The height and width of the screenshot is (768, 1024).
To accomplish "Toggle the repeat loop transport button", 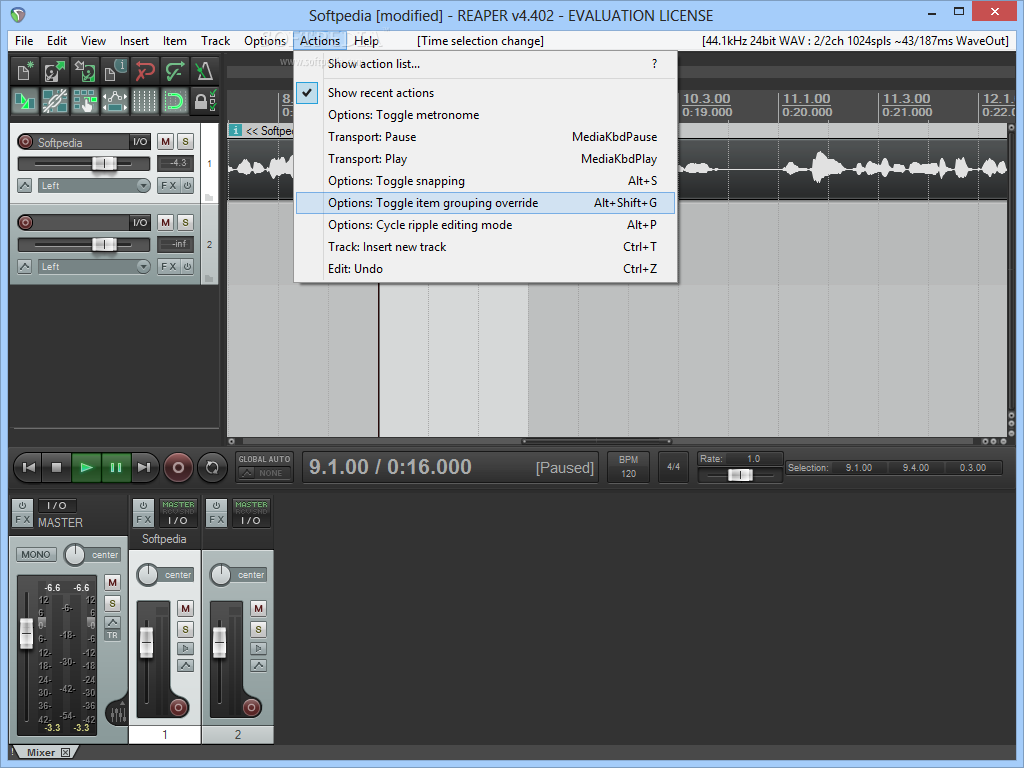I will coord(212,468).
